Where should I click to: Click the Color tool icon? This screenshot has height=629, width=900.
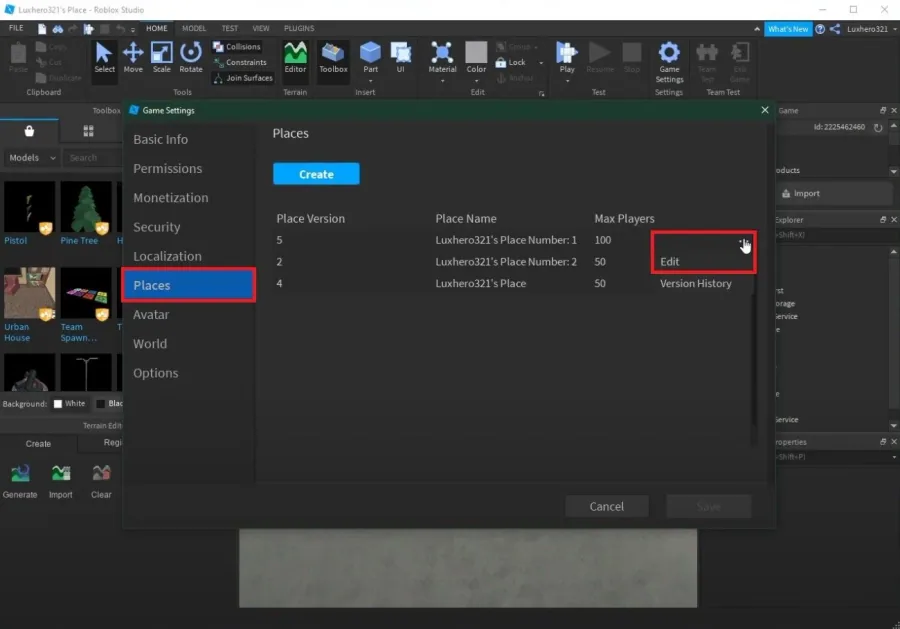point(476,53)
